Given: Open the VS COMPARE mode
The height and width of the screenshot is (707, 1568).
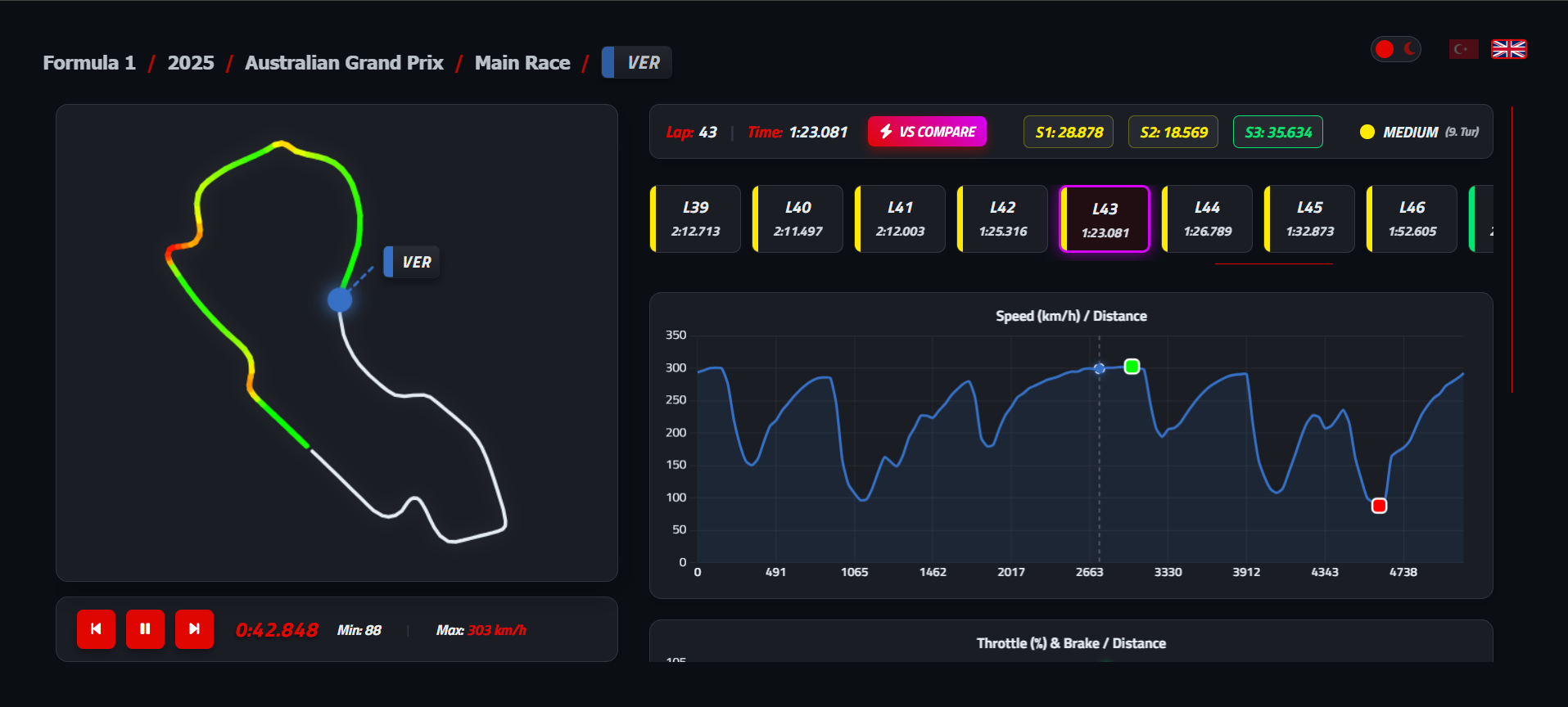Looking at the screenshot, I should (927, 132).
